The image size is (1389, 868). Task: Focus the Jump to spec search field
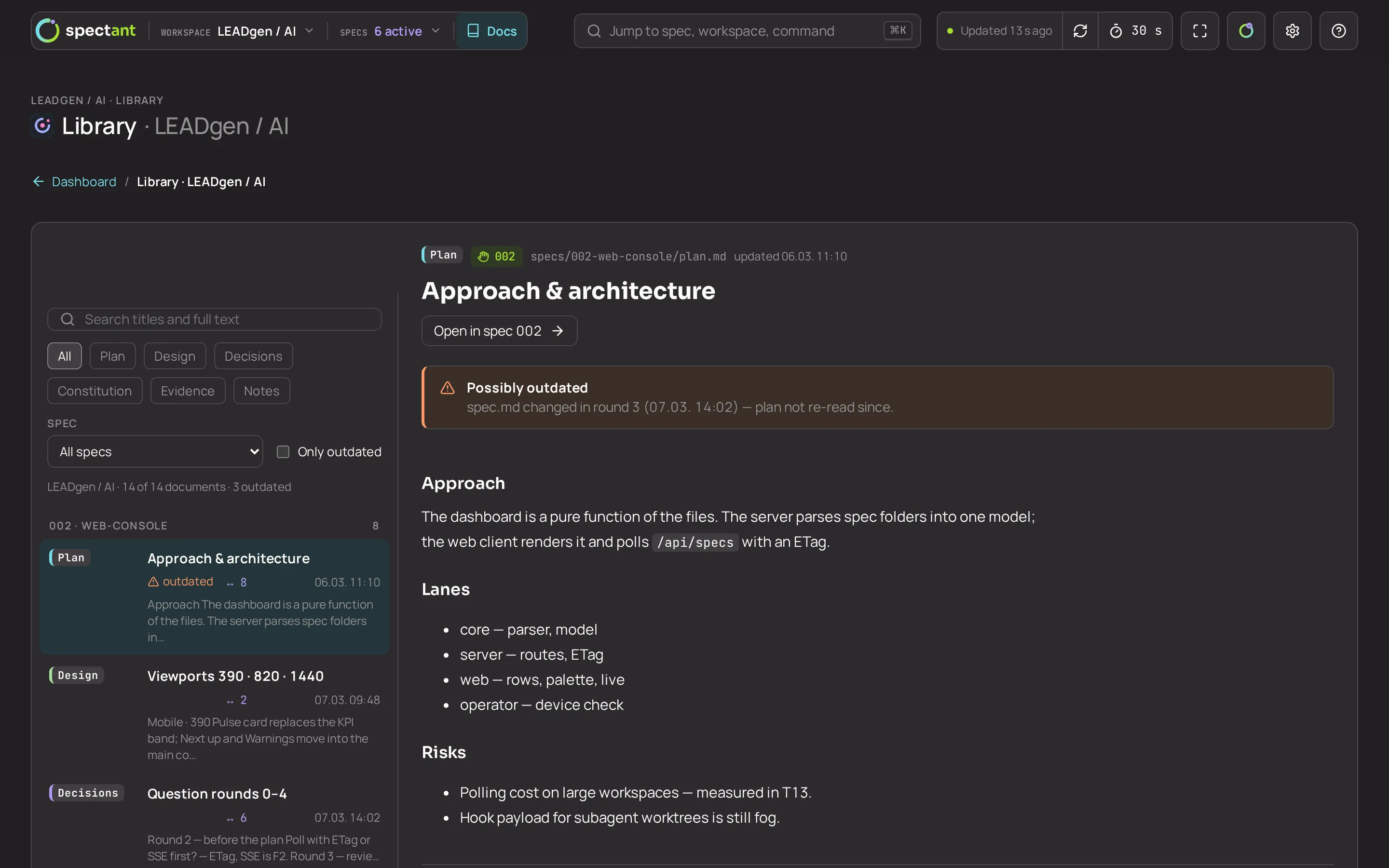click(747, 31)
